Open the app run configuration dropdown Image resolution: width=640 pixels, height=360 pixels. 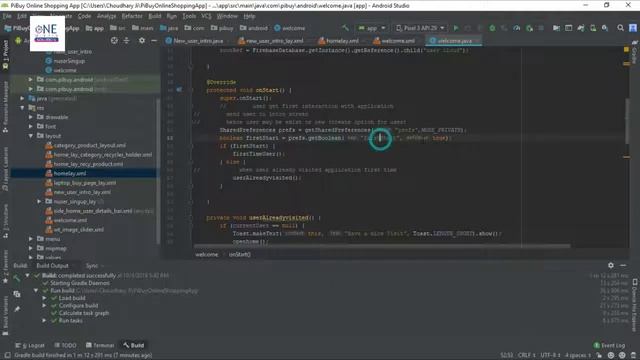372,28
